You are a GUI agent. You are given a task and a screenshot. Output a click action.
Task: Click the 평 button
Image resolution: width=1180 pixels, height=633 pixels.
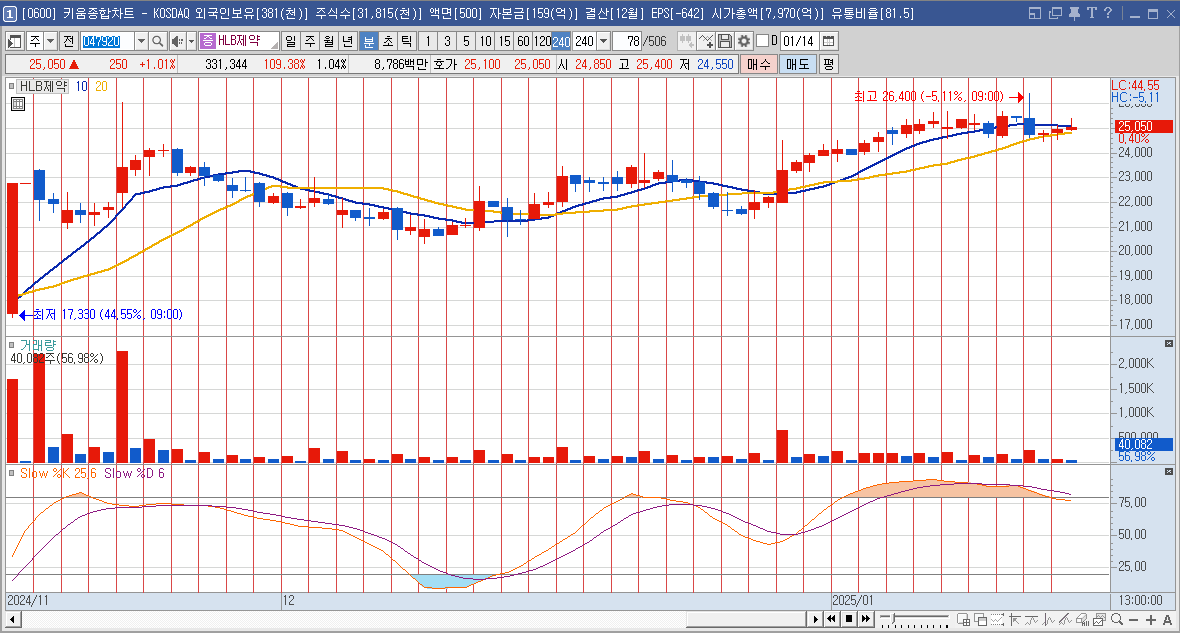point(828,65)
